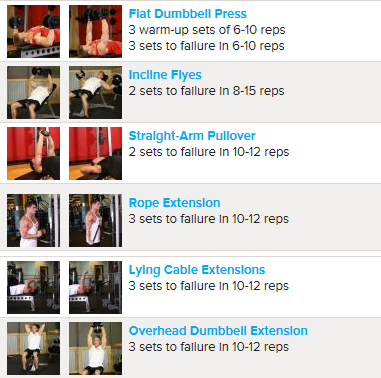The image size is (381, 378).
Task: Select second Flat Dumbbell Press thumbnail
Action: (96, 31)
